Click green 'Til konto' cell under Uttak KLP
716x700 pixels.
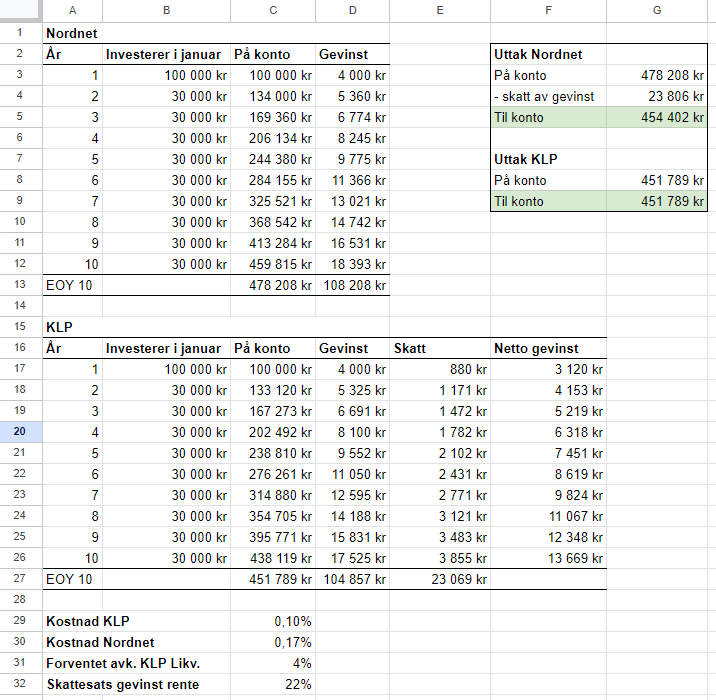point(548,201)
